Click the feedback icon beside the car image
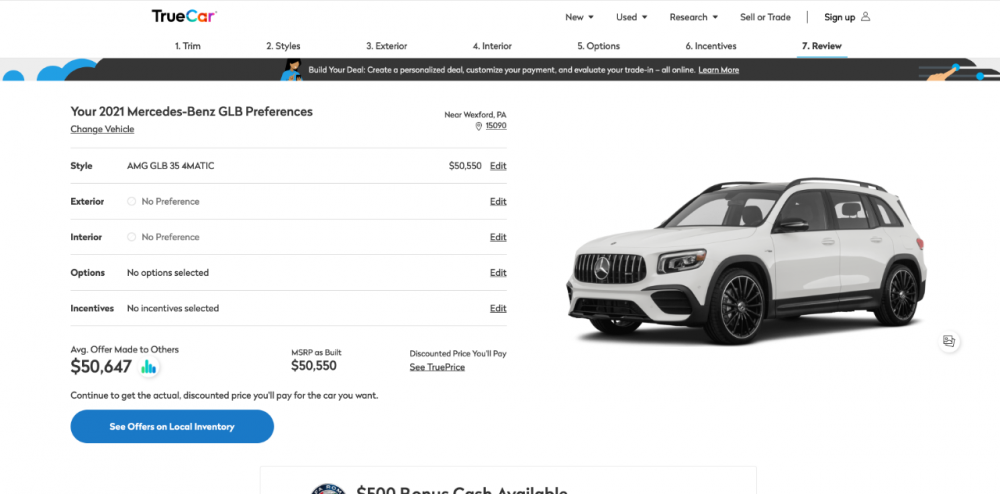 (x=948, y=341)
